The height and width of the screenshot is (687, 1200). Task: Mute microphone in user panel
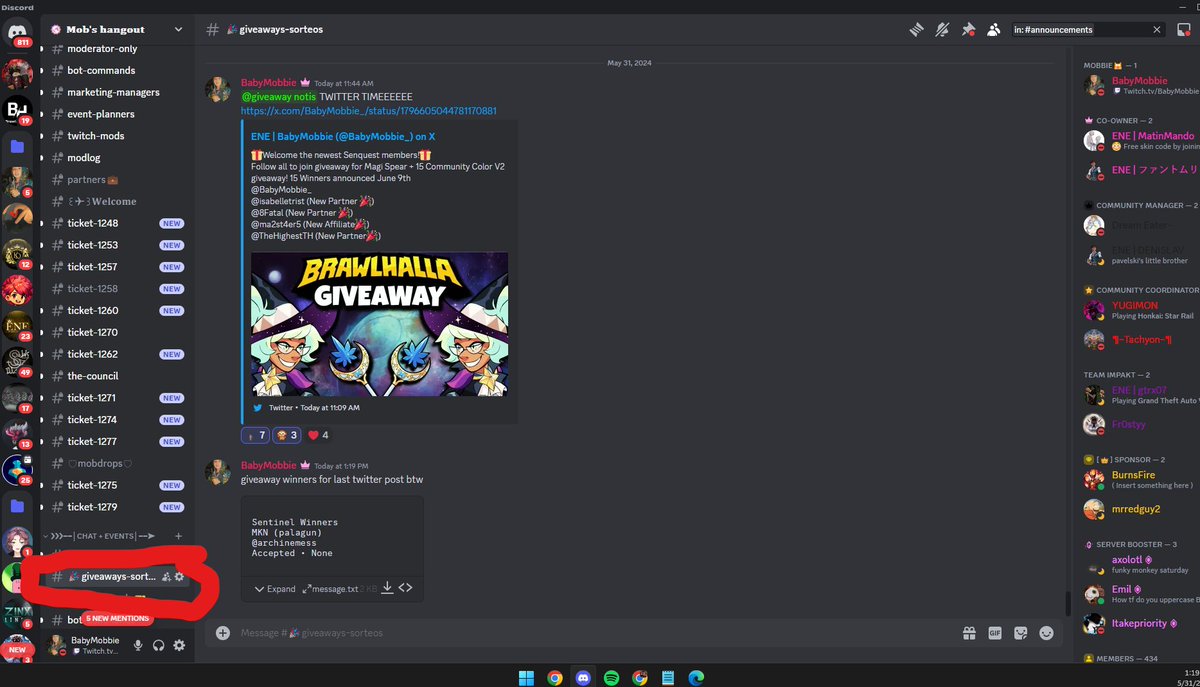pyautogui.click(x=138, y=646)
